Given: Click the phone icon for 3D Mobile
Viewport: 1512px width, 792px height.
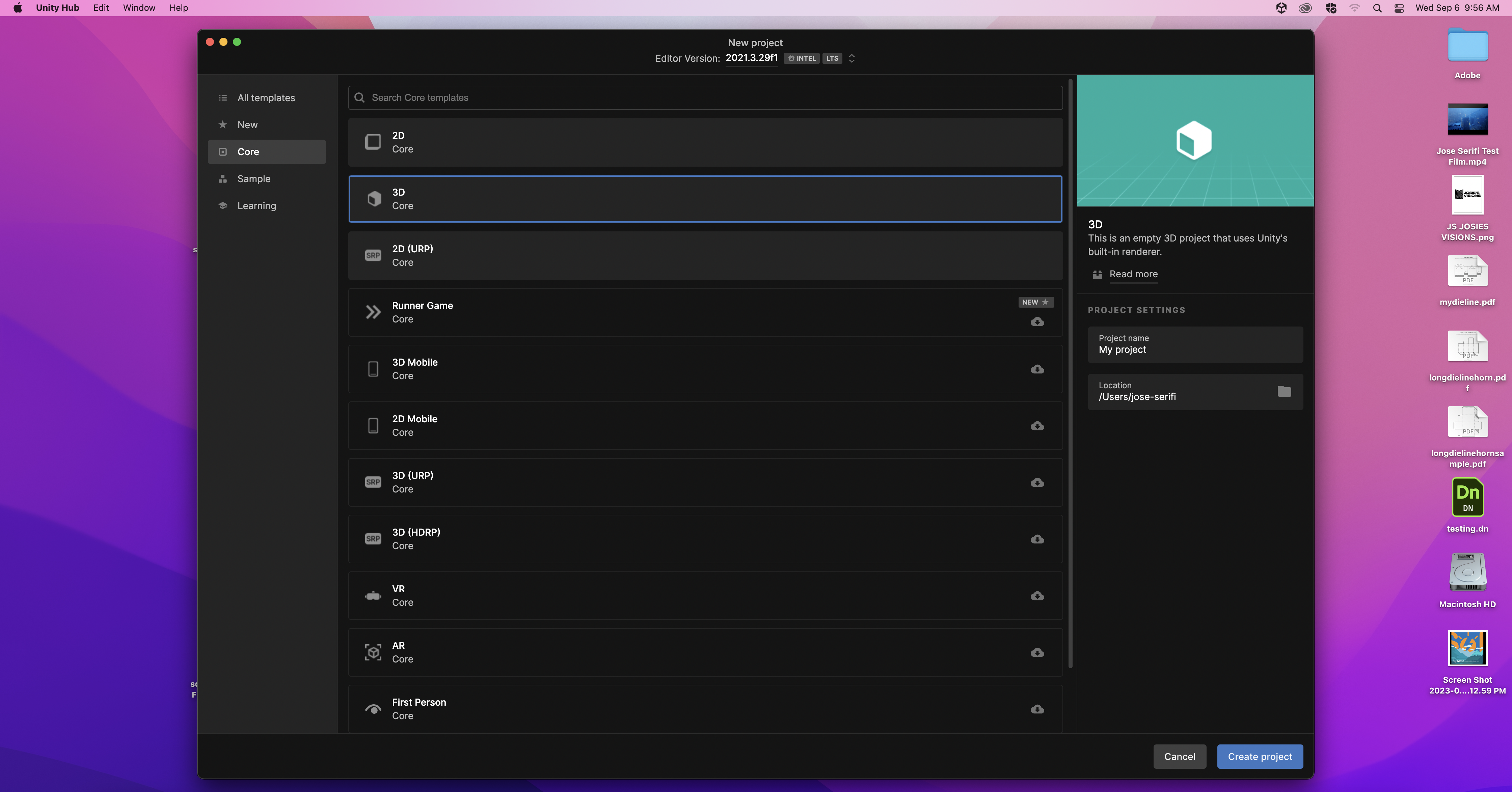Looking at the screenshot, I should [373, 369].
